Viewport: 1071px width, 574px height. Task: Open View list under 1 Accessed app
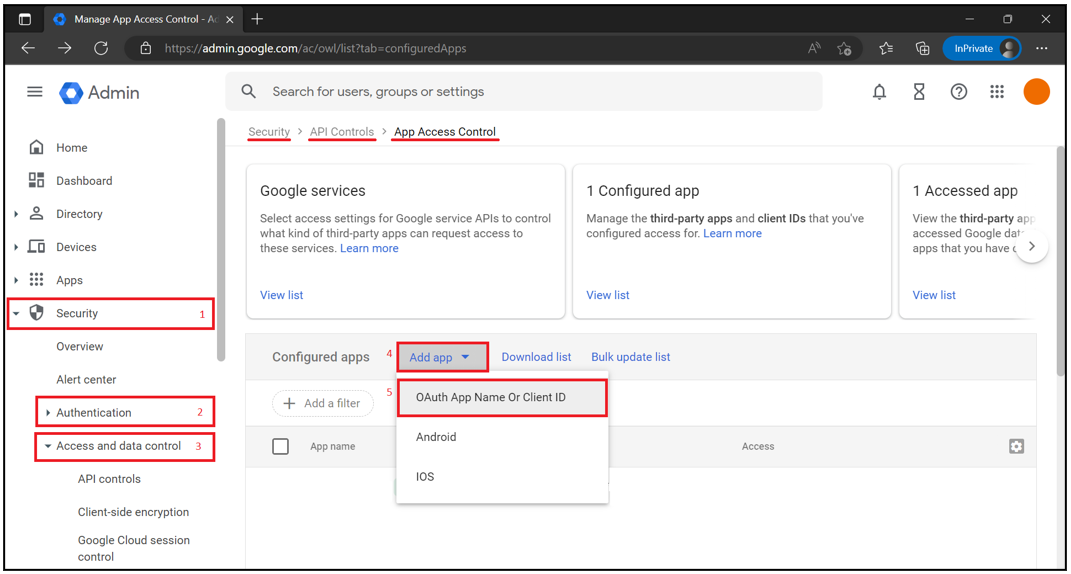pyautogui.click(x=934, y=295)
